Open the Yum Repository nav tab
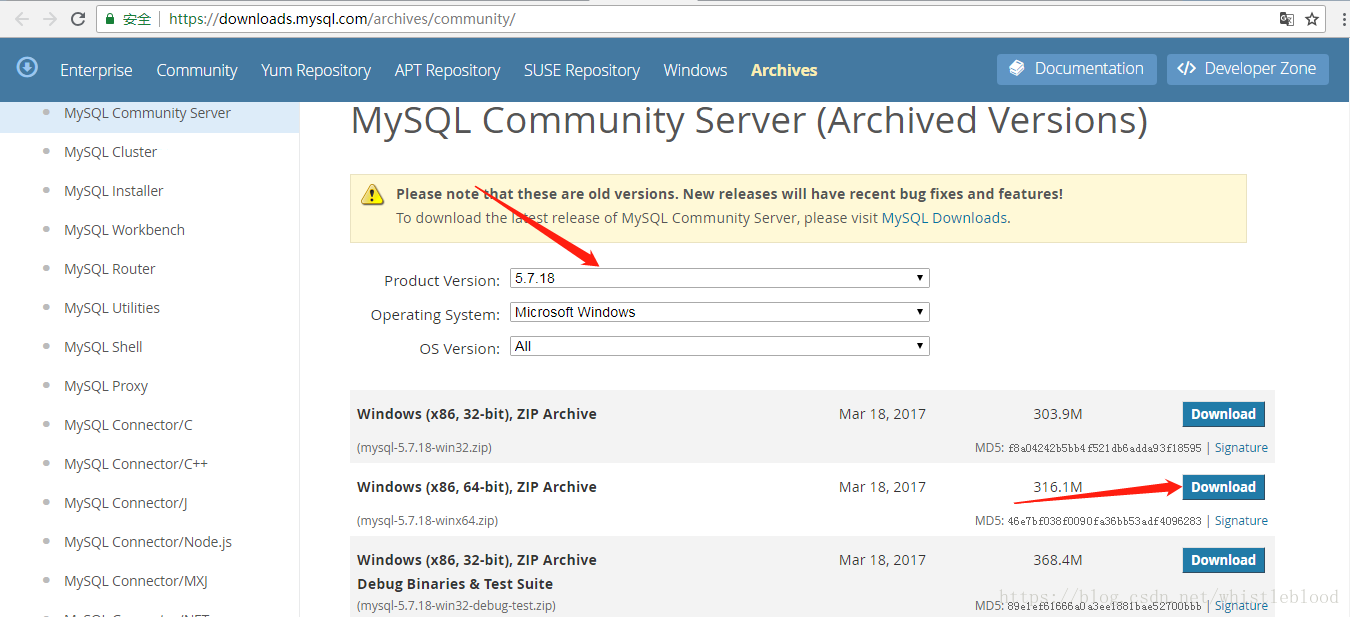 click(316, 70)
